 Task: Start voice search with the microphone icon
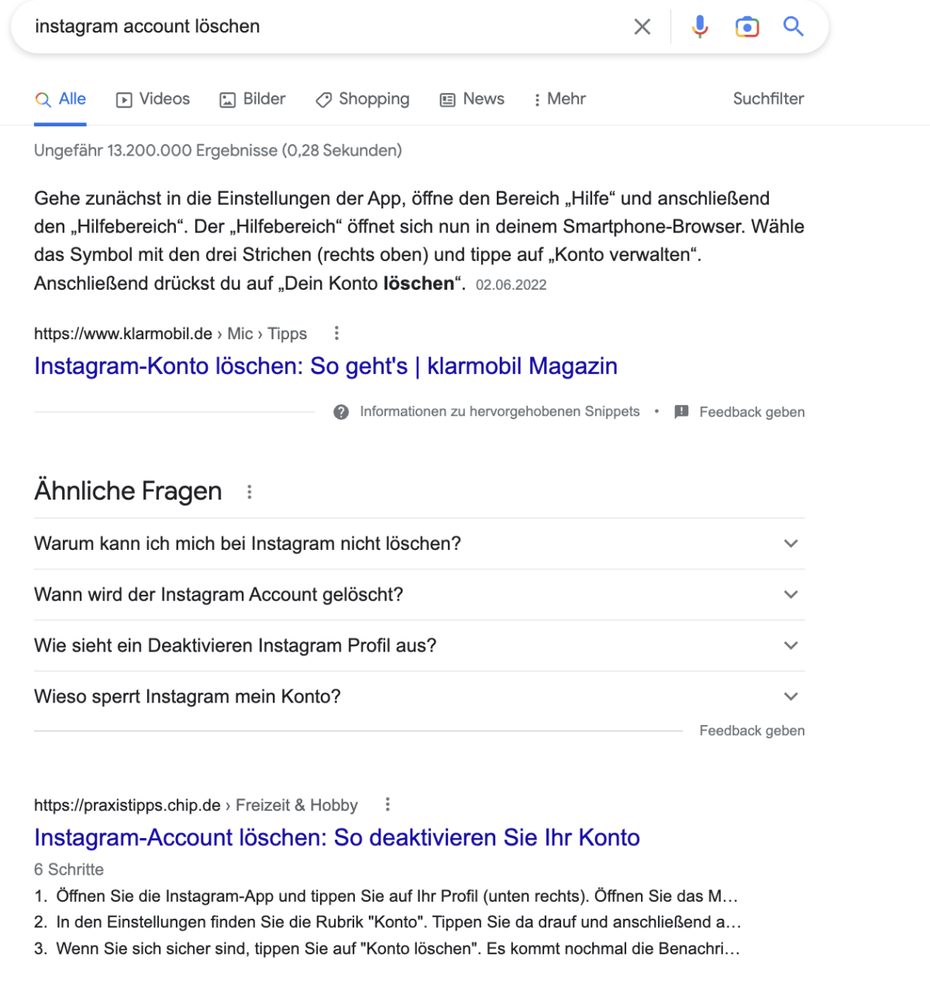(700, 27)
